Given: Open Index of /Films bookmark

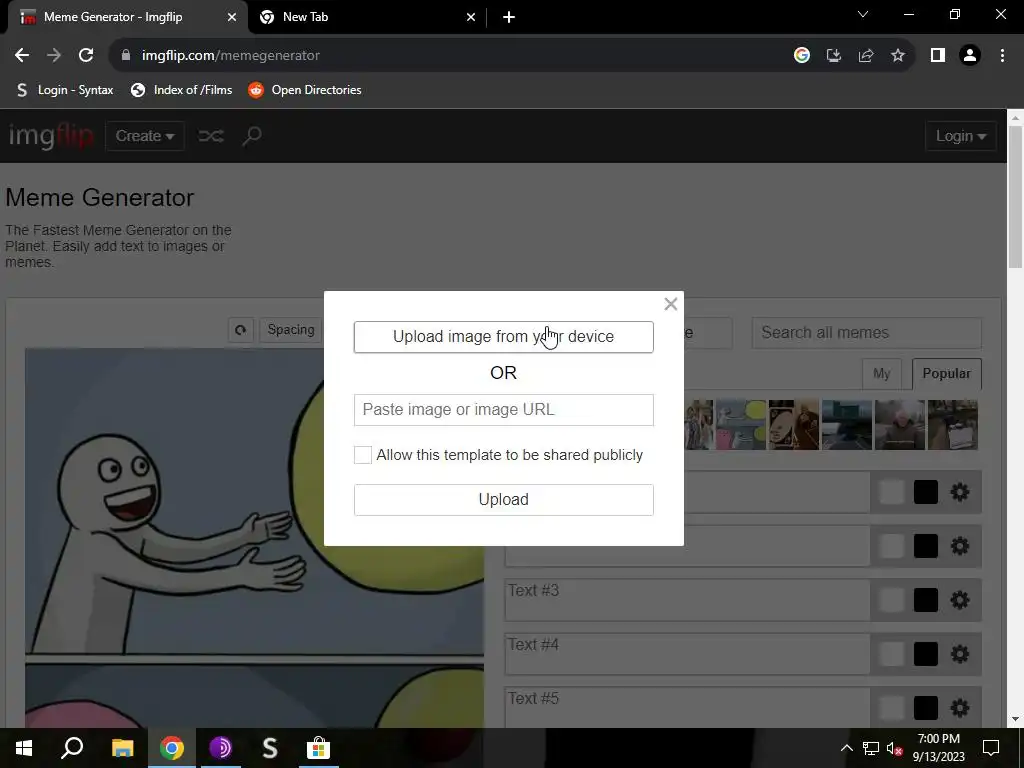Looking at the screenshot, I should coord(182,90).
